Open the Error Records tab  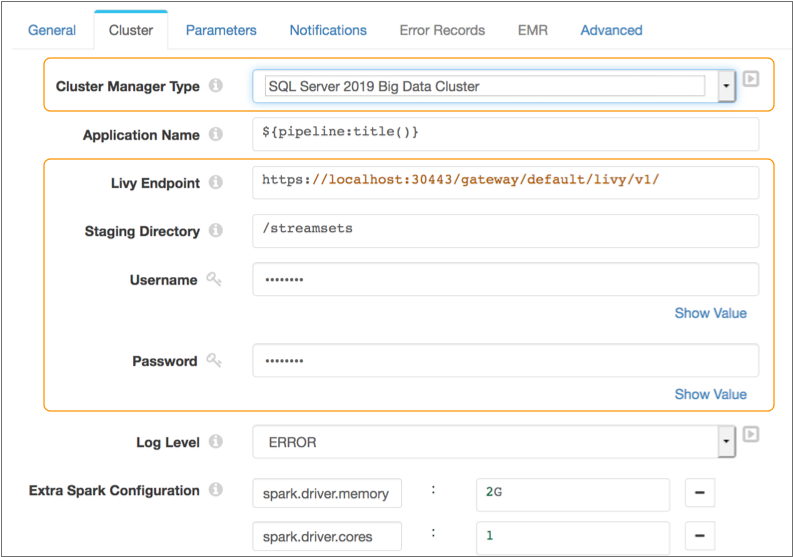443,30
